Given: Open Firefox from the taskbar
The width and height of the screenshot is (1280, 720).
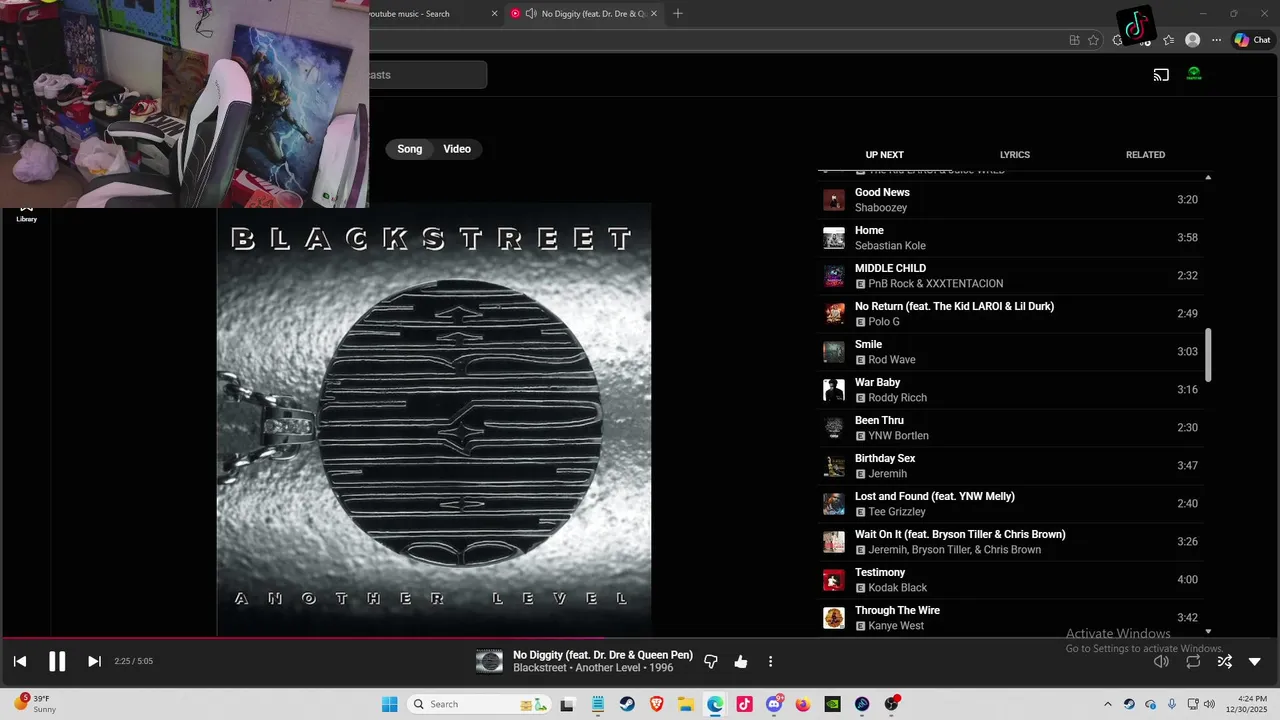Looking at the screenshot, I should (803, 704).
